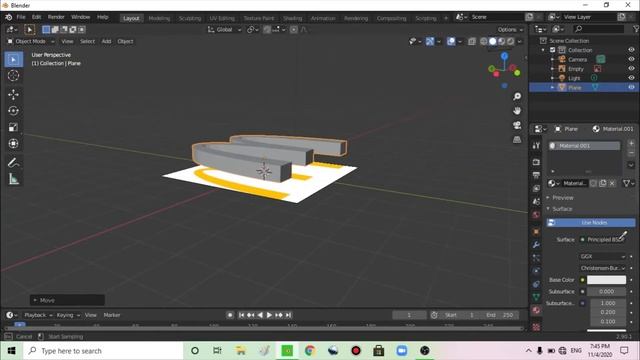Select the Cursor tool
The width and height of the screenshot is (640, 360).
point(13,76)
